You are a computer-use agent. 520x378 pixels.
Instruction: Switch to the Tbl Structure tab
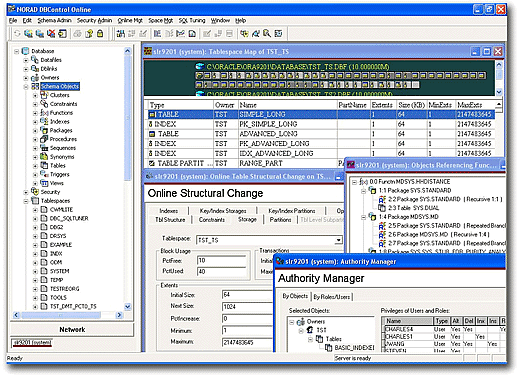(x=170, y=220)
